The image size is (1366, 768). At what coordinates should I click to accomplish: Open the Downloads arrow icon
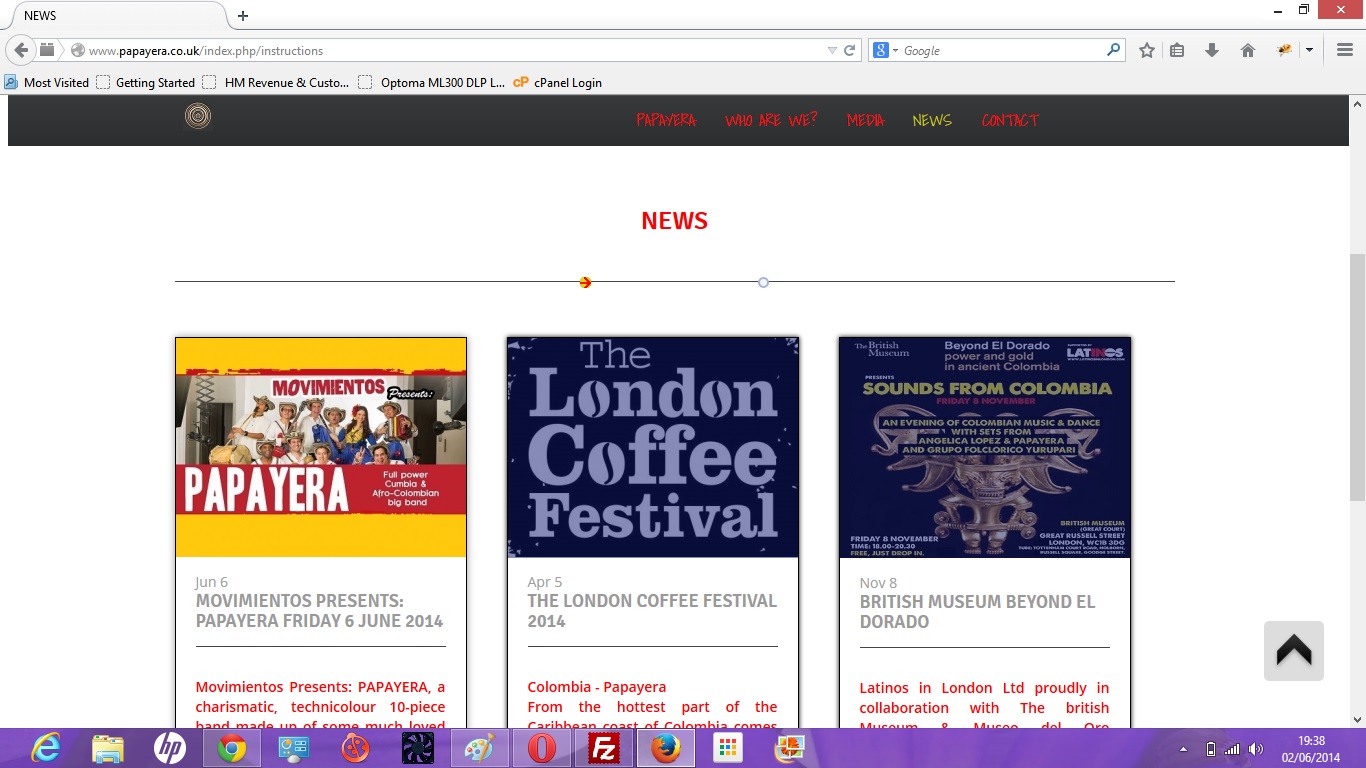tap(1212, 50)
